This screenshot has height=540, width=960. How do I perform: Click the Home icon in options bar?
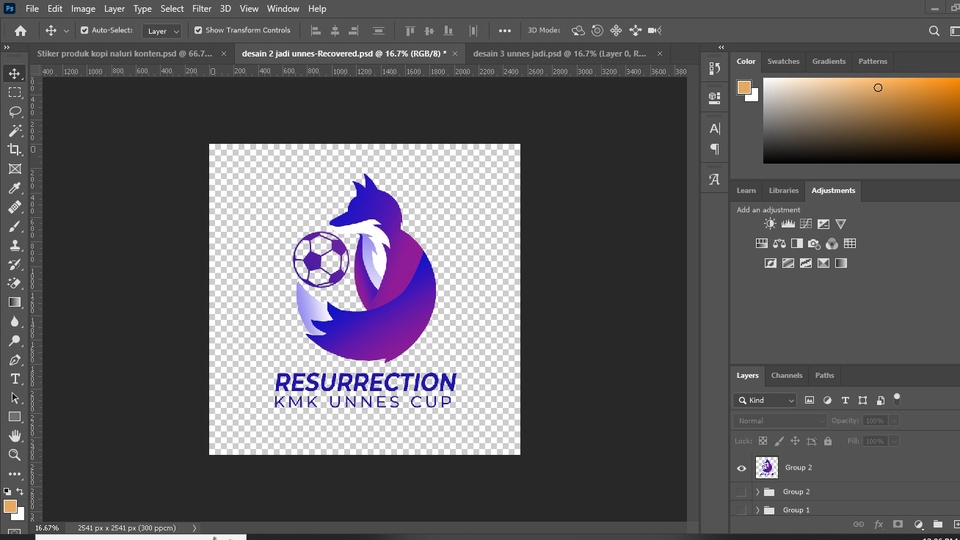click(x=20, y=31)
